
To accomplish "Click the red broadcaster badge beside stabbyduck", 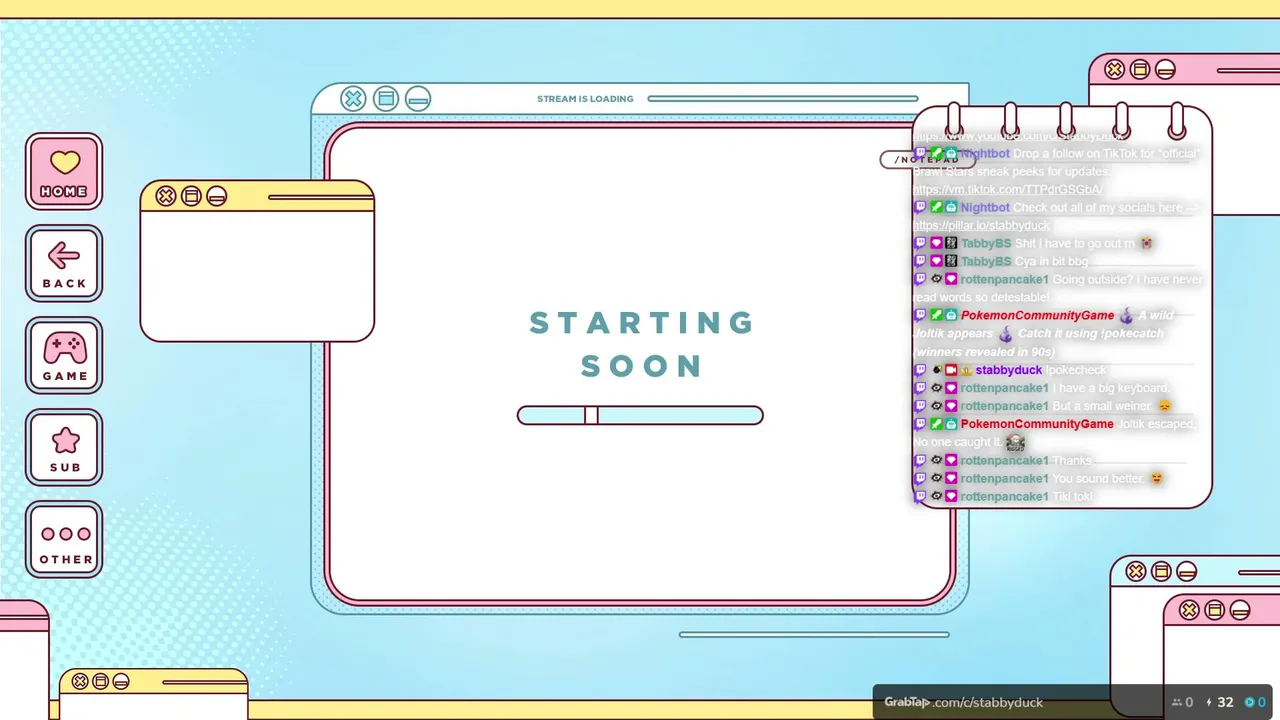I will coord(951,370).
